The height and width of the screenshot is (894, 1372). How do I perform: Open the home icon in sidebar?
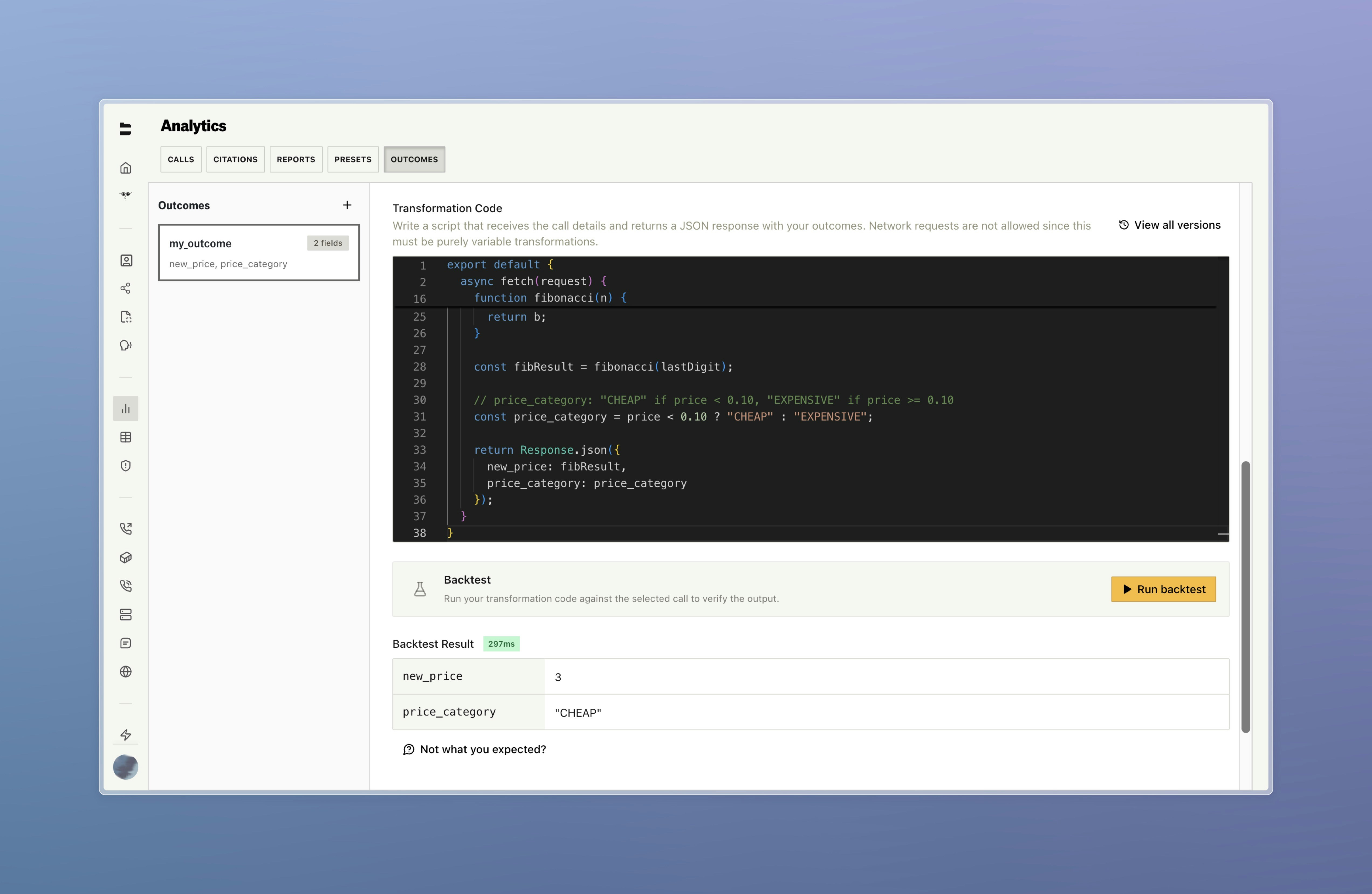coord(126,168)
